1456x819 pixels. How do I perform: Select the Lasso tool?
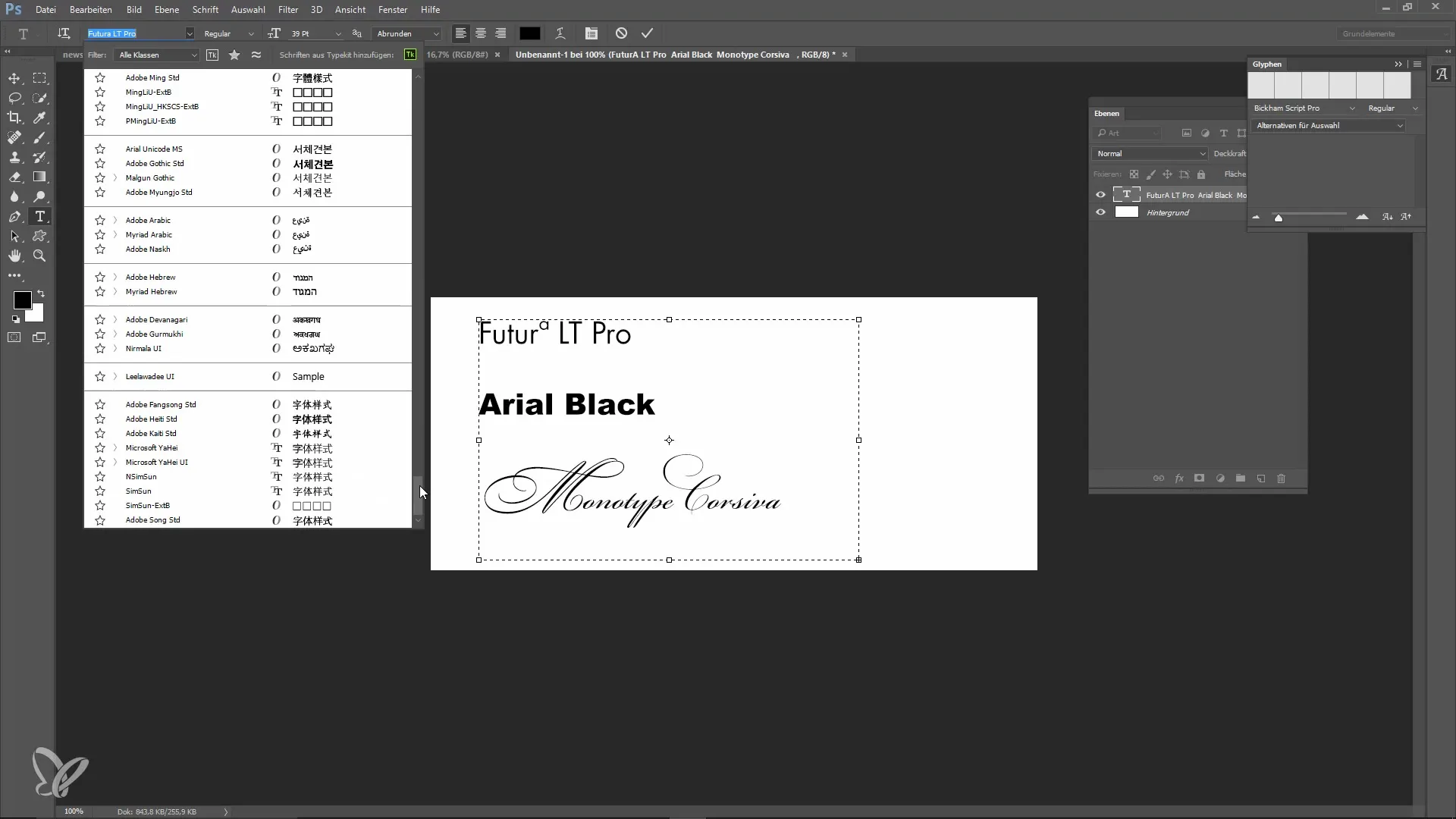pos(14,98)
